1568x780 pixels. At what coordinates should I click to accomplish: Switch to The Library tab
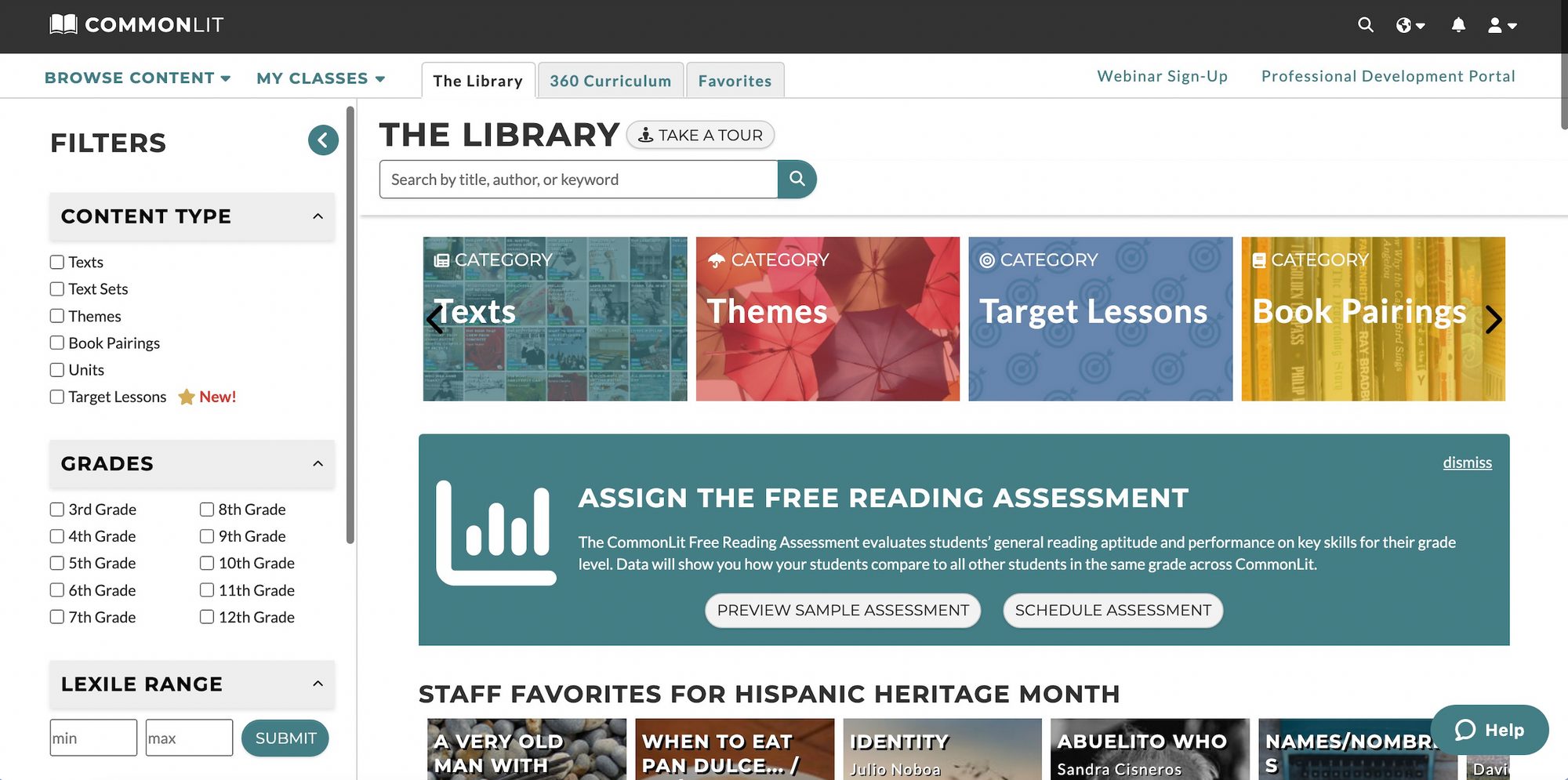pyautogui.click(x=478, y=81)
